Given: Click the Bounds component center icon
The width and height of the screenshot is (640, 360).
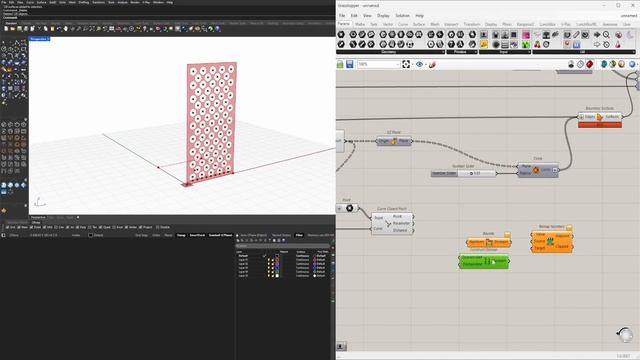Looking at the screenshot, I should pos(489,242).
